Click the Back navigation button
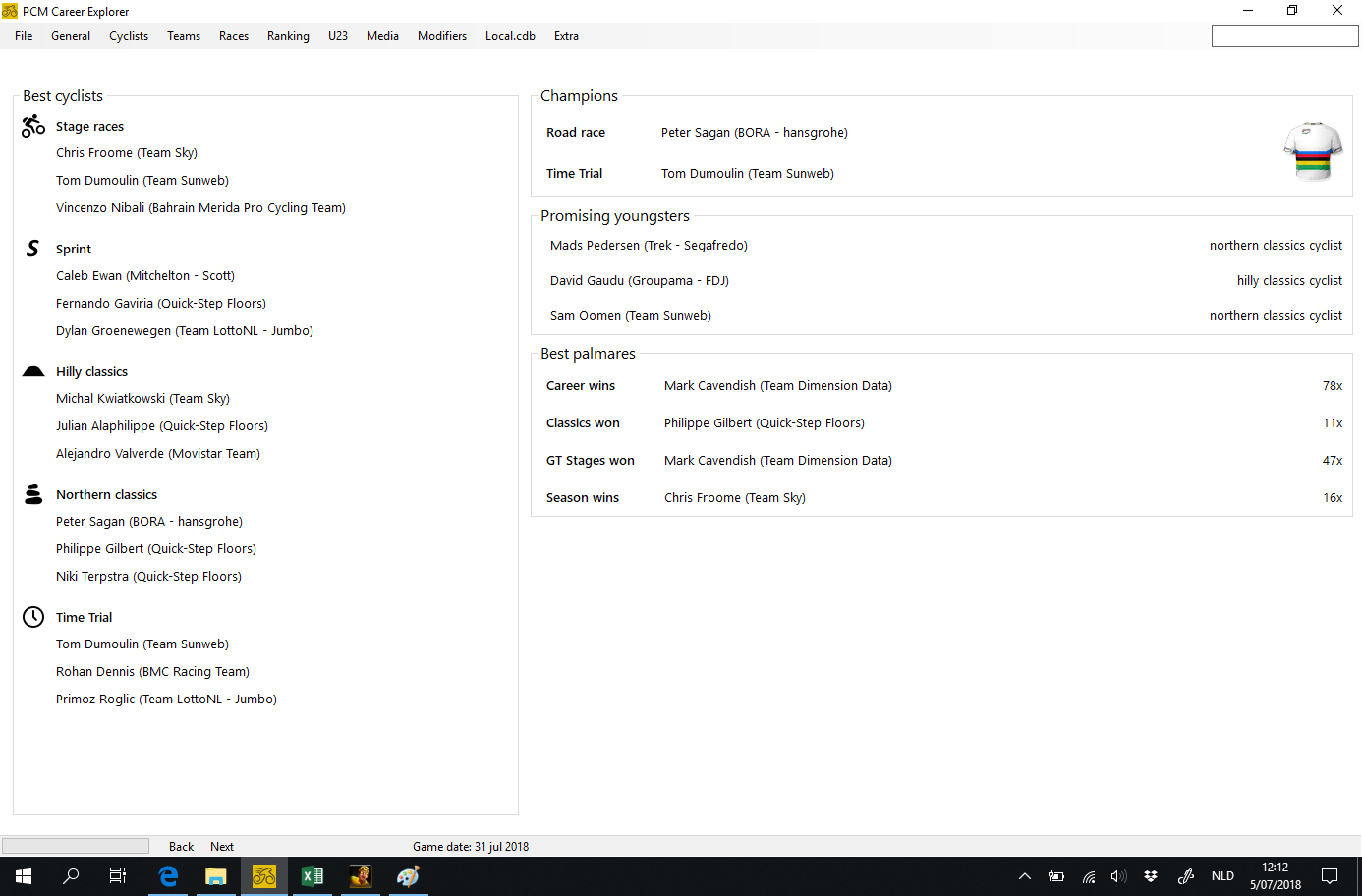Viewport: 1362px width, 896px height. coord(181,847)
